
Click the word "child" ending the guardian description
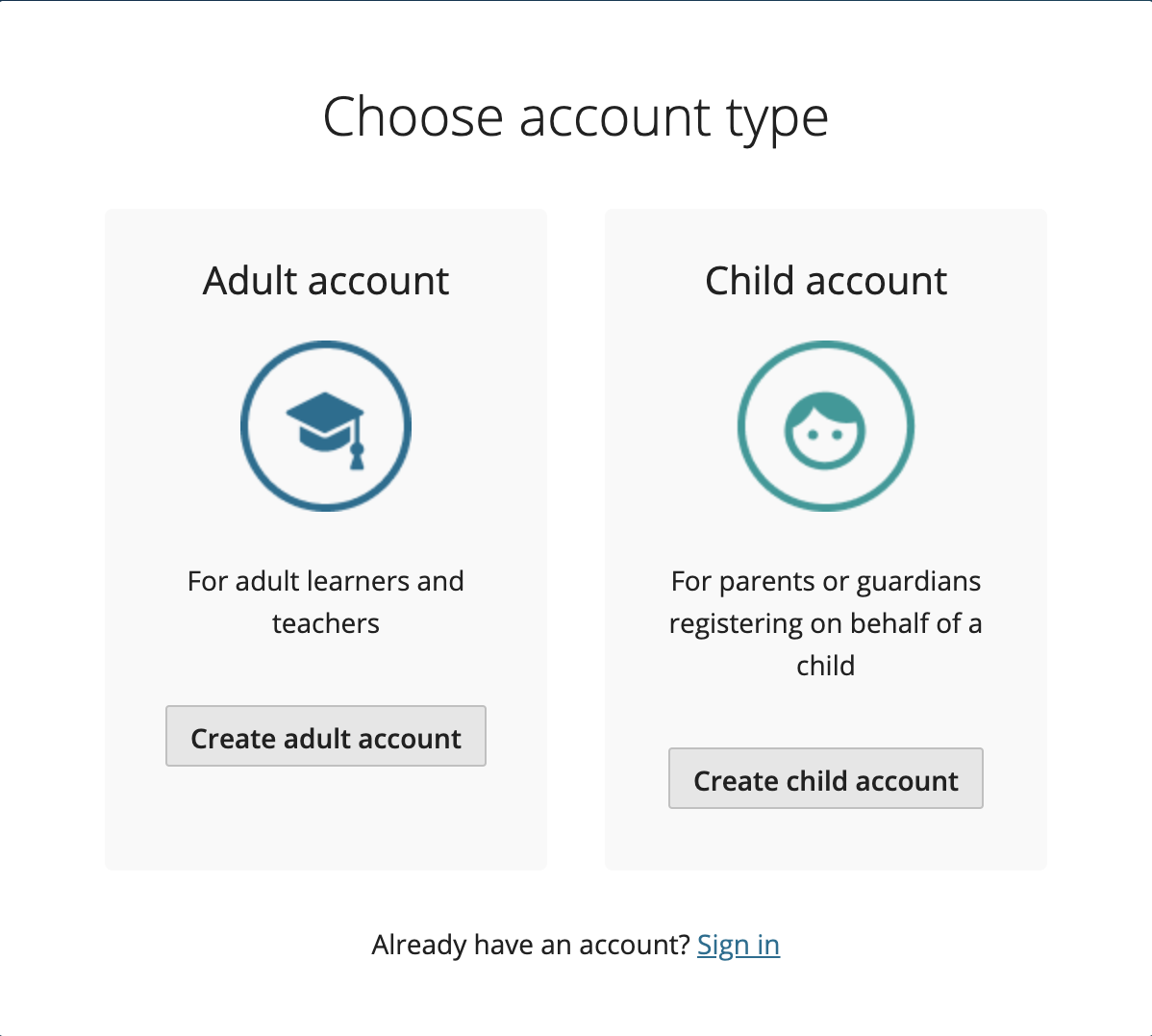826,666
